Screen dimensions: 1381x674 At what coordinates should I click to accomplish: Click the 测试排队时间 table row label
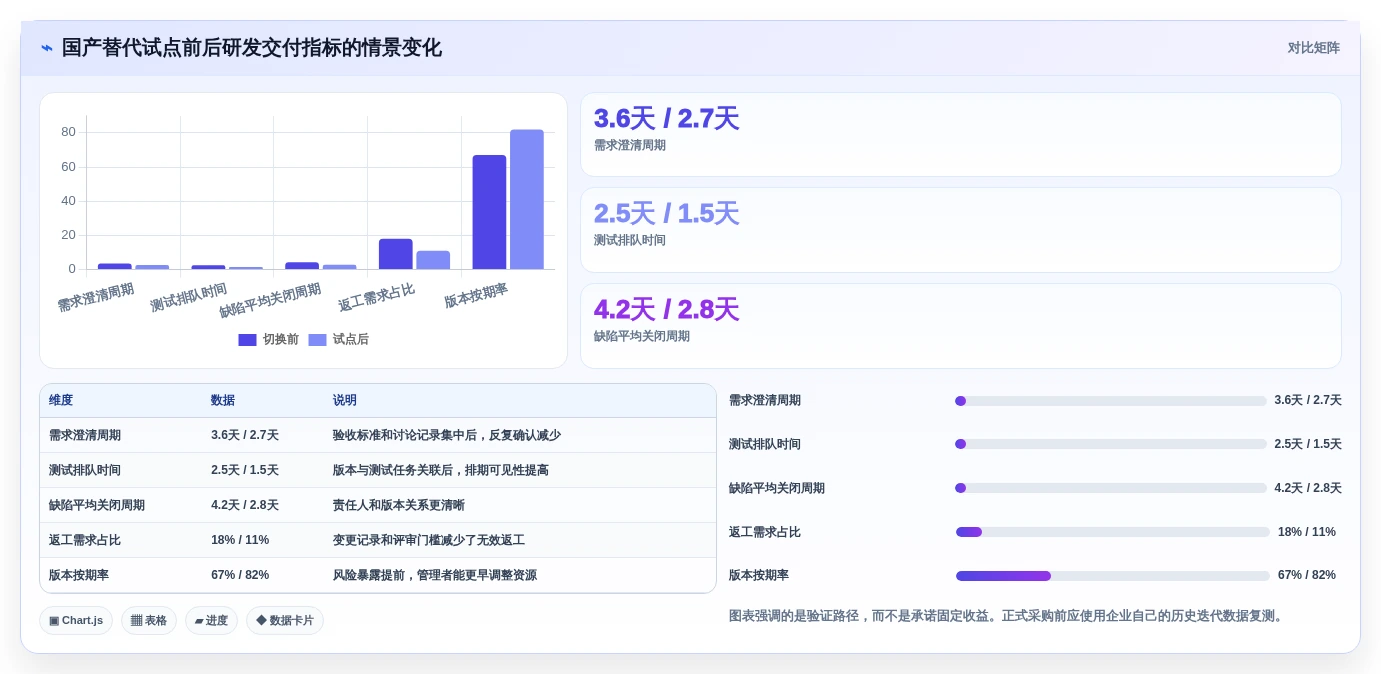coord(85,470)
